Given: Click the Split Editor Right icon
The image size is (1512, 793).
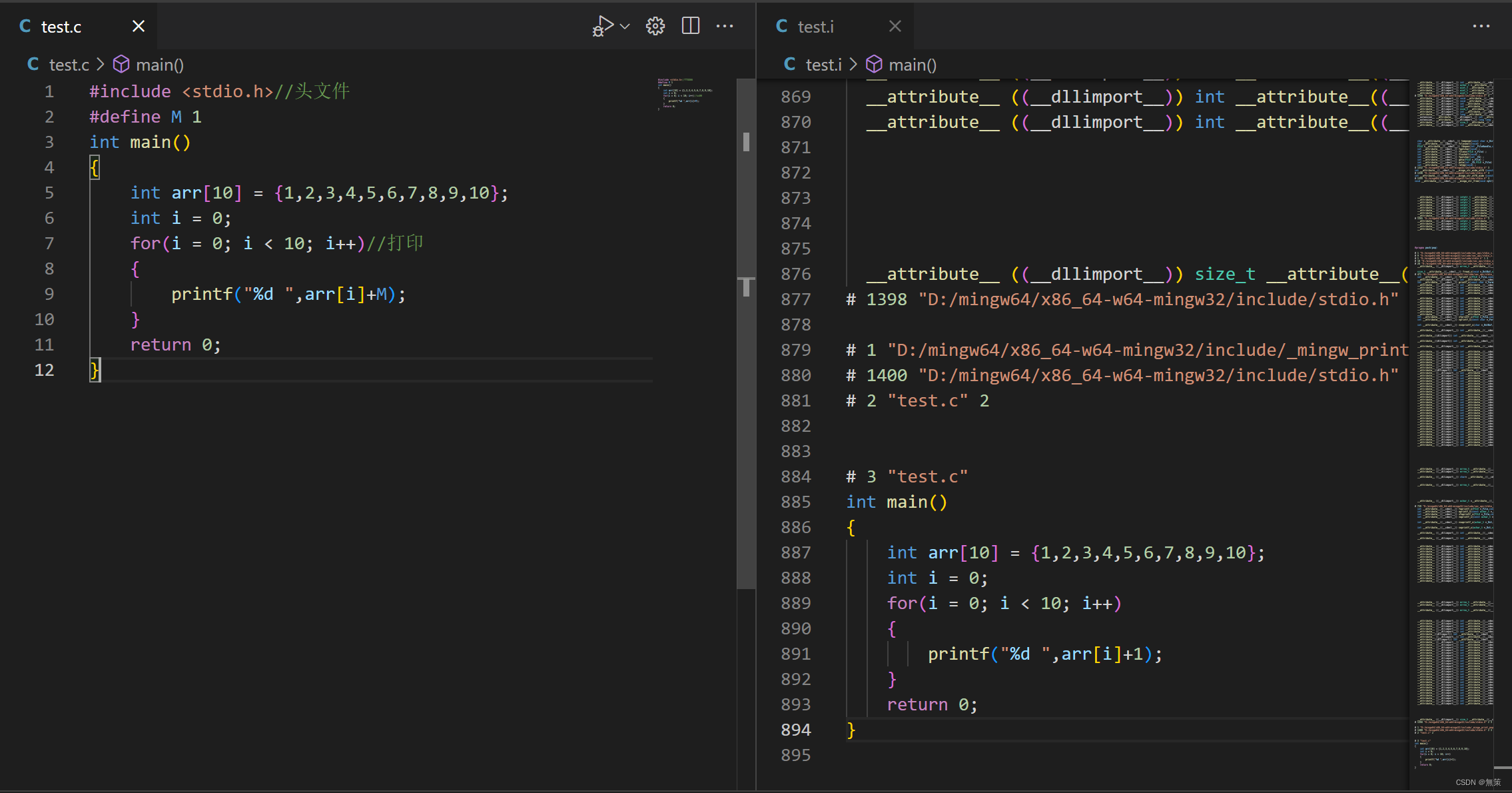Looking at the screenshot, I should [691, 27].
